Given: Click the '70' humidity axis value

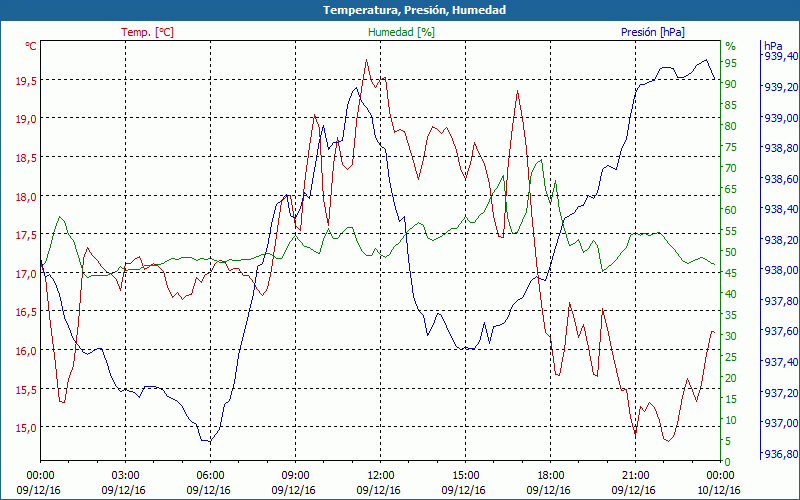Looking at the screenshot, I should 731,168.
